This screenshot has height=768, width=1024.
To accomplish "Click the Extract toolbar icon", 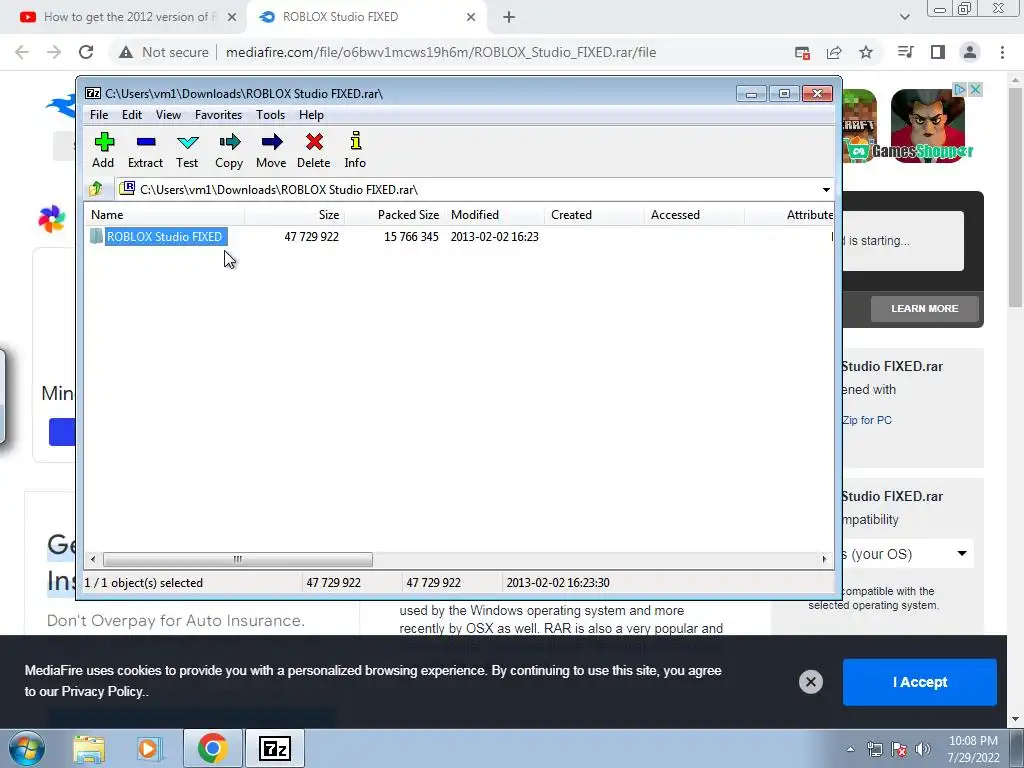I will click(145, 150).
